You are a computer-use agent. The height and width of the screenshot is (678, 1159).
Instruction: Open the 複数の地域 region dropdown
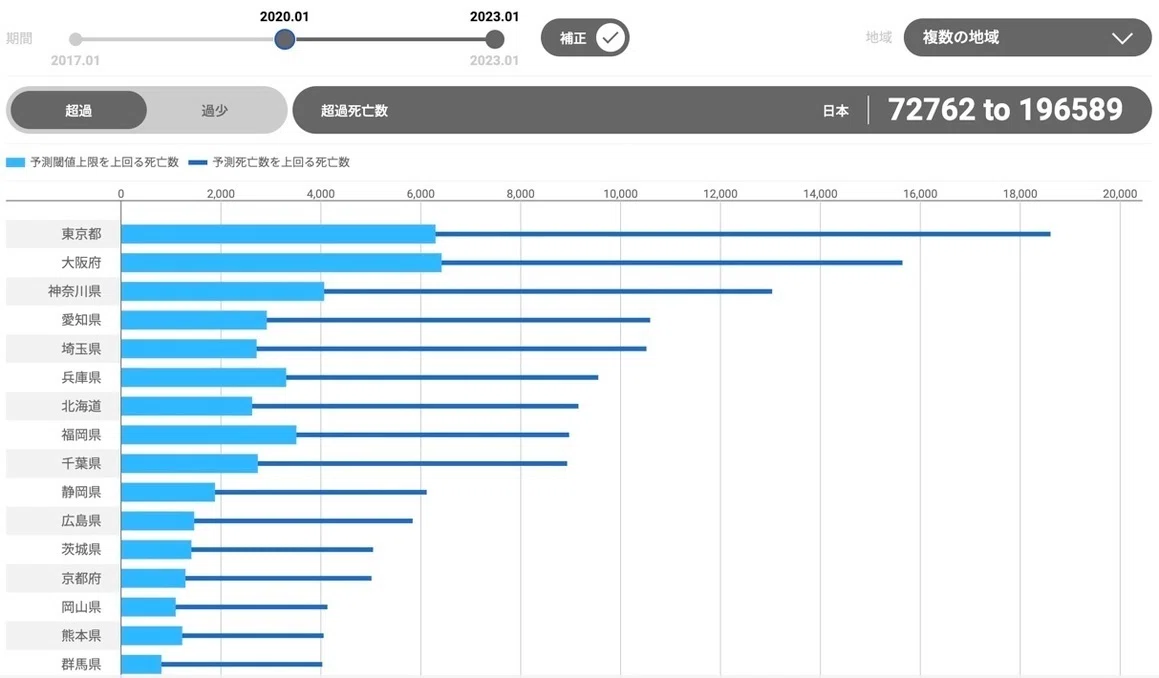click(1027, 38)
